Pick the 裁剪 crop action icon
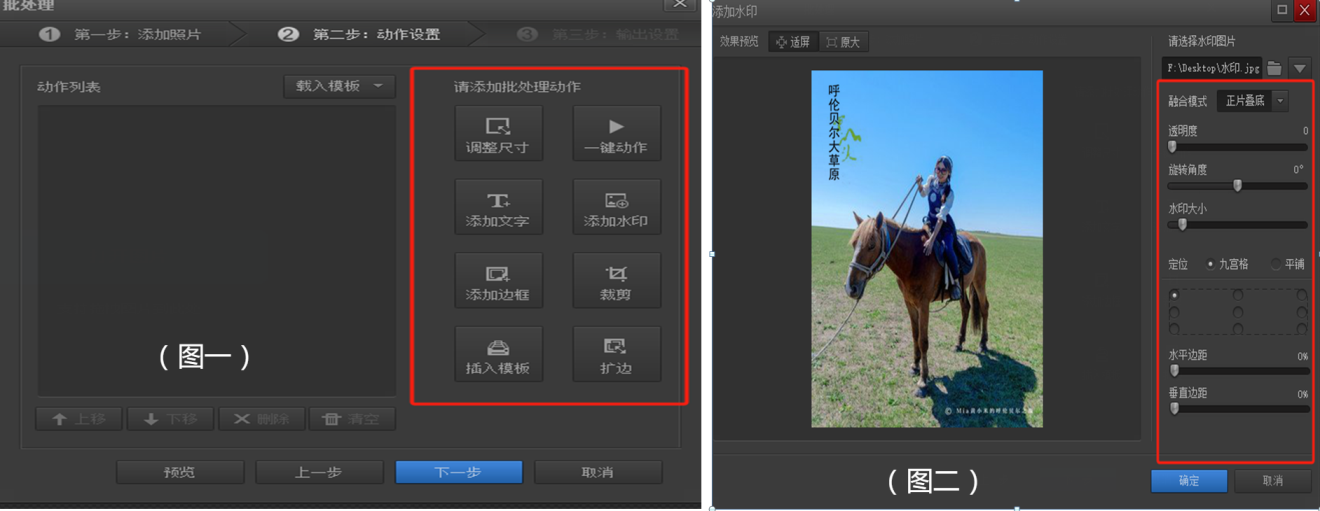The height and width of the screenshot is (511, 1320). click(x=616, y=280)
